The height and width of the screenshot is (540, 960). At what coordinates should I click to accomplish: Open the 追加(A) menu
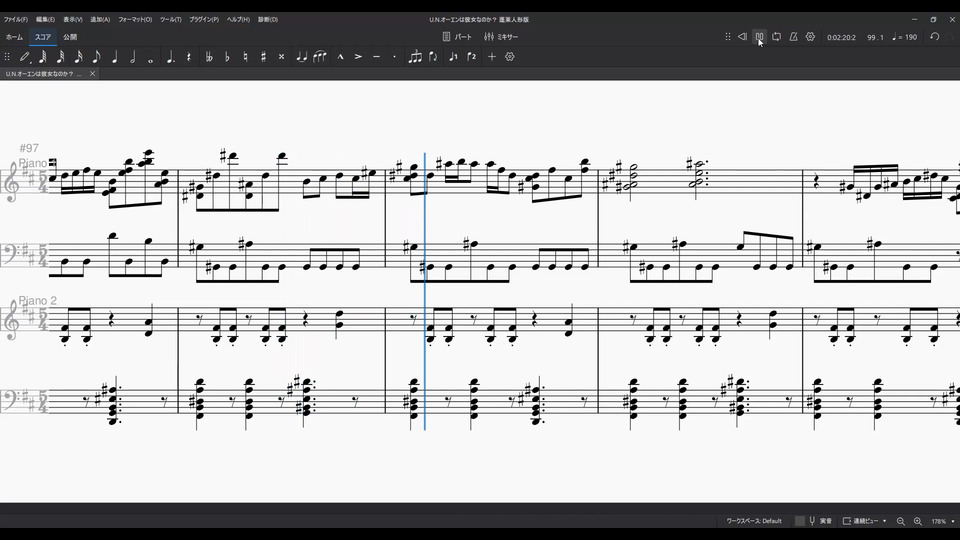(x=100, y=20)
